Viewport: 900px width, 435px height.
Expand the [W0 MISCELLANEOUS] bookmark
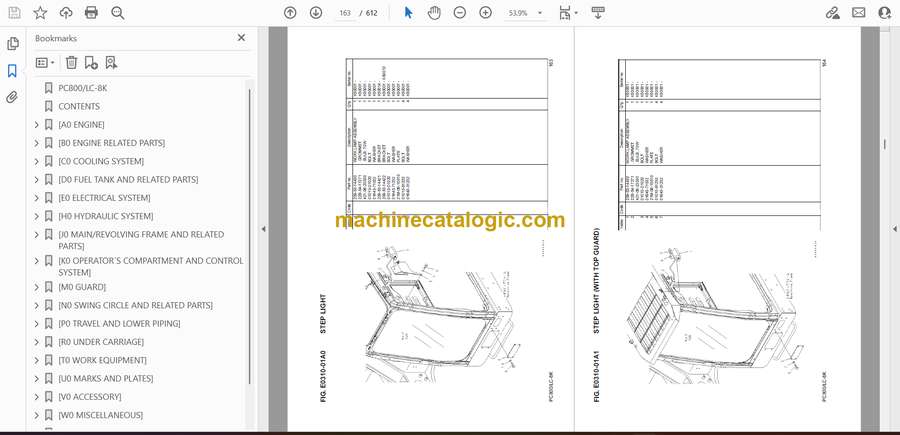pos(37,415)
